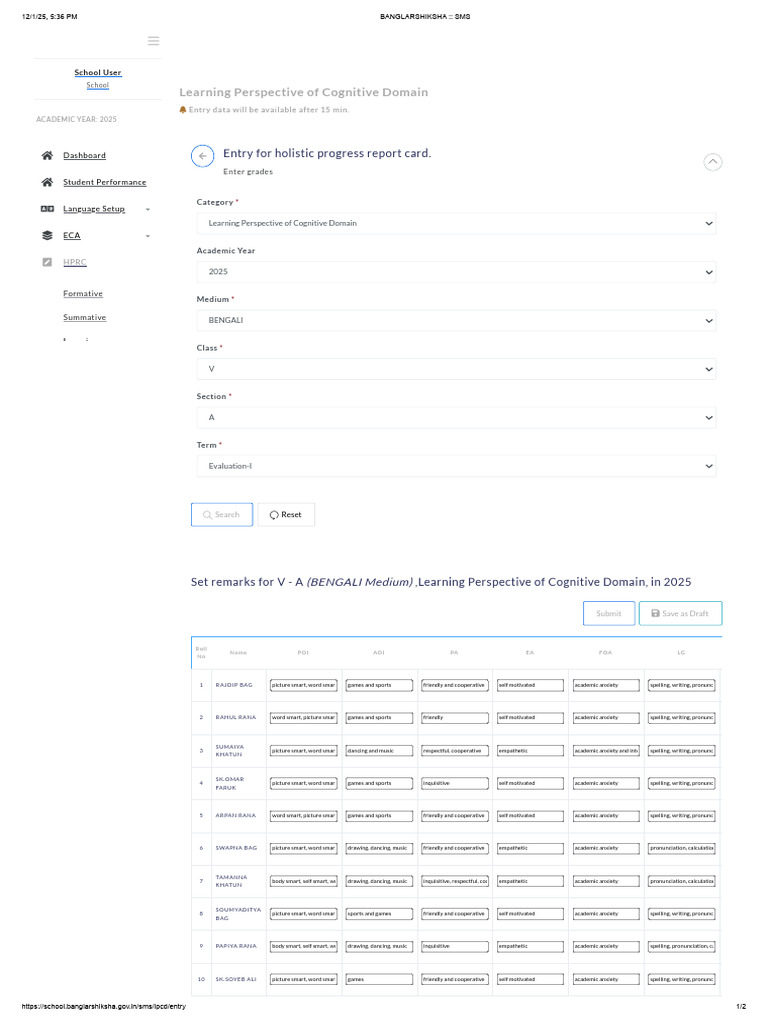Click the student name RAHUL RANA
Viewport: 768px width, 1024px height.
click(x=236, y=718)
